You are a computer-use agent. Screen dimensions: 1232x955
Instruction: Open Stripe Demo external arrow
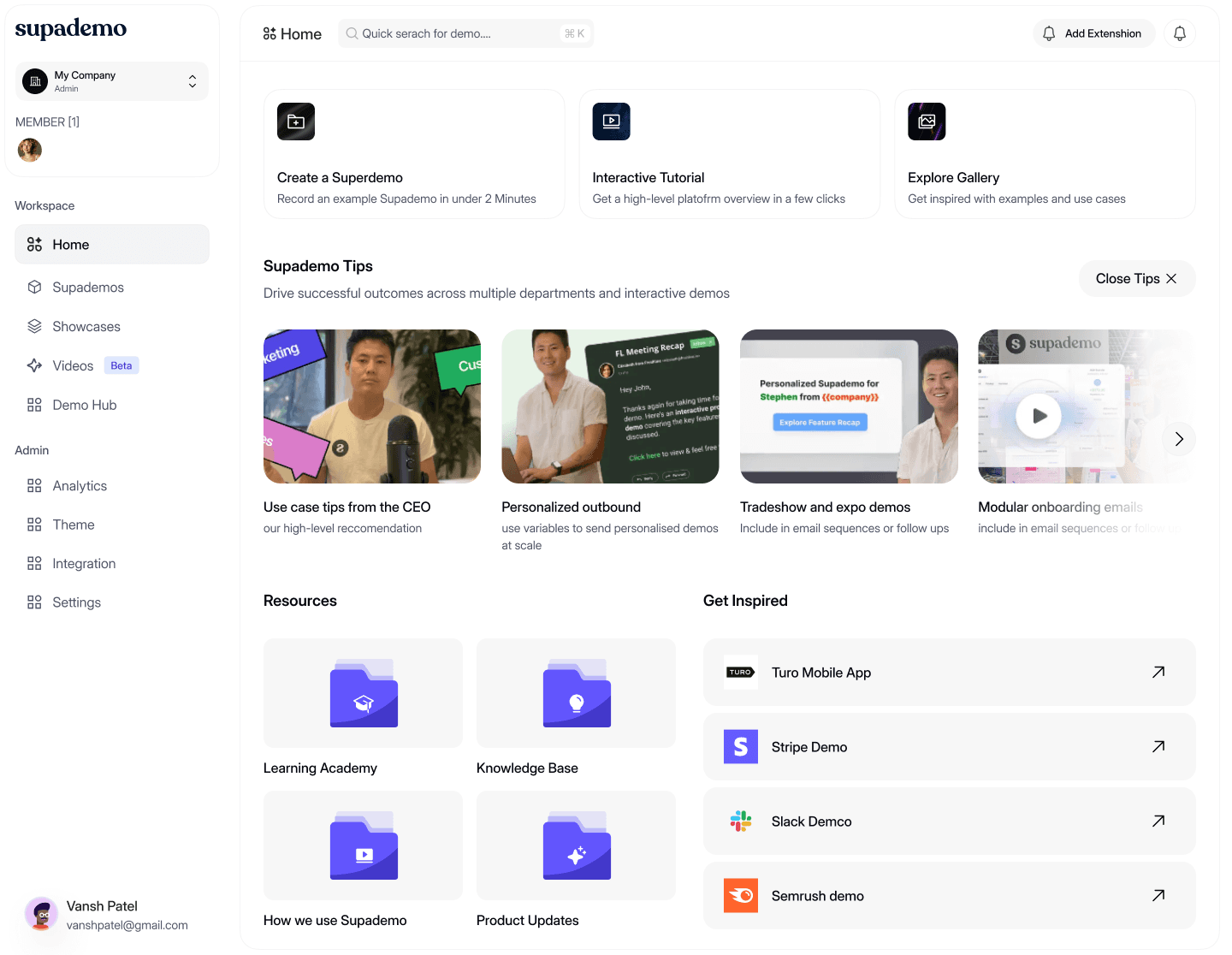tap(1158, 747)
